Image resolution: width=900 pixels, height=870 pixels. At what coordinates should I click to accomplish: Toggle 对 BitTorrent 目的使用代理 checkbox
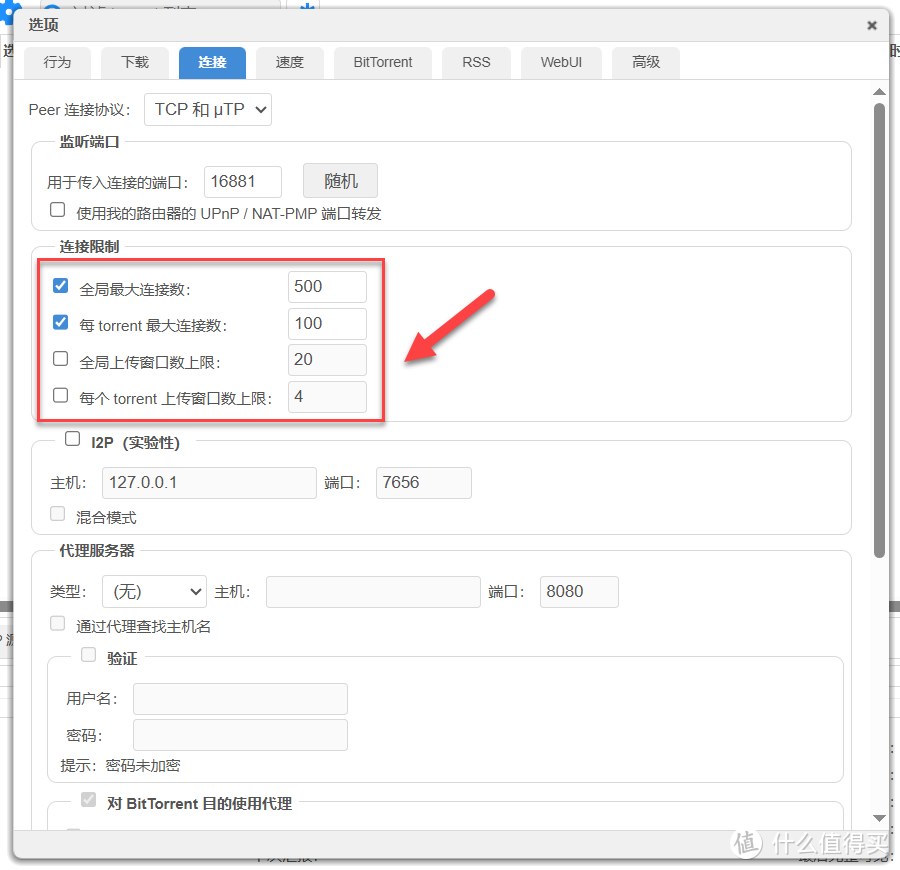88,800
